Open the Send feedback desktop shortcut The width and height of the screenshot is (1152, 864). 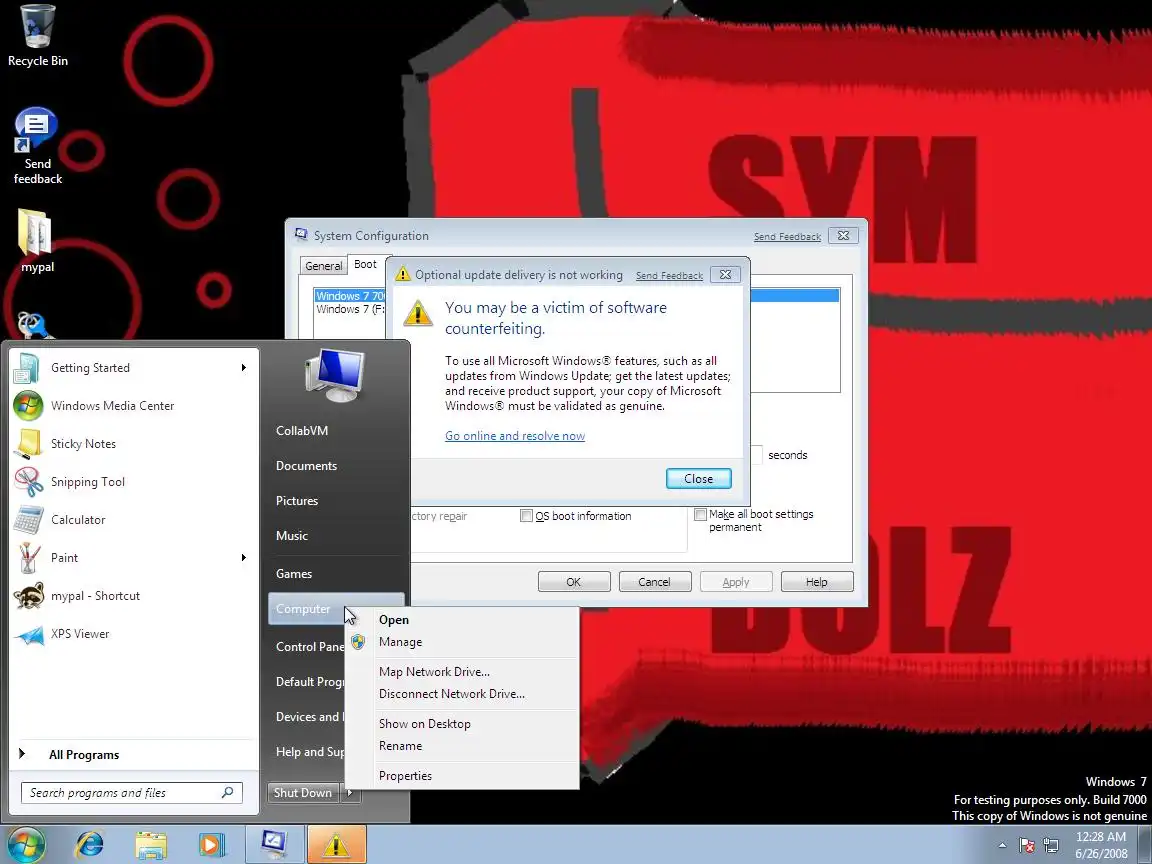coord(37,145)
